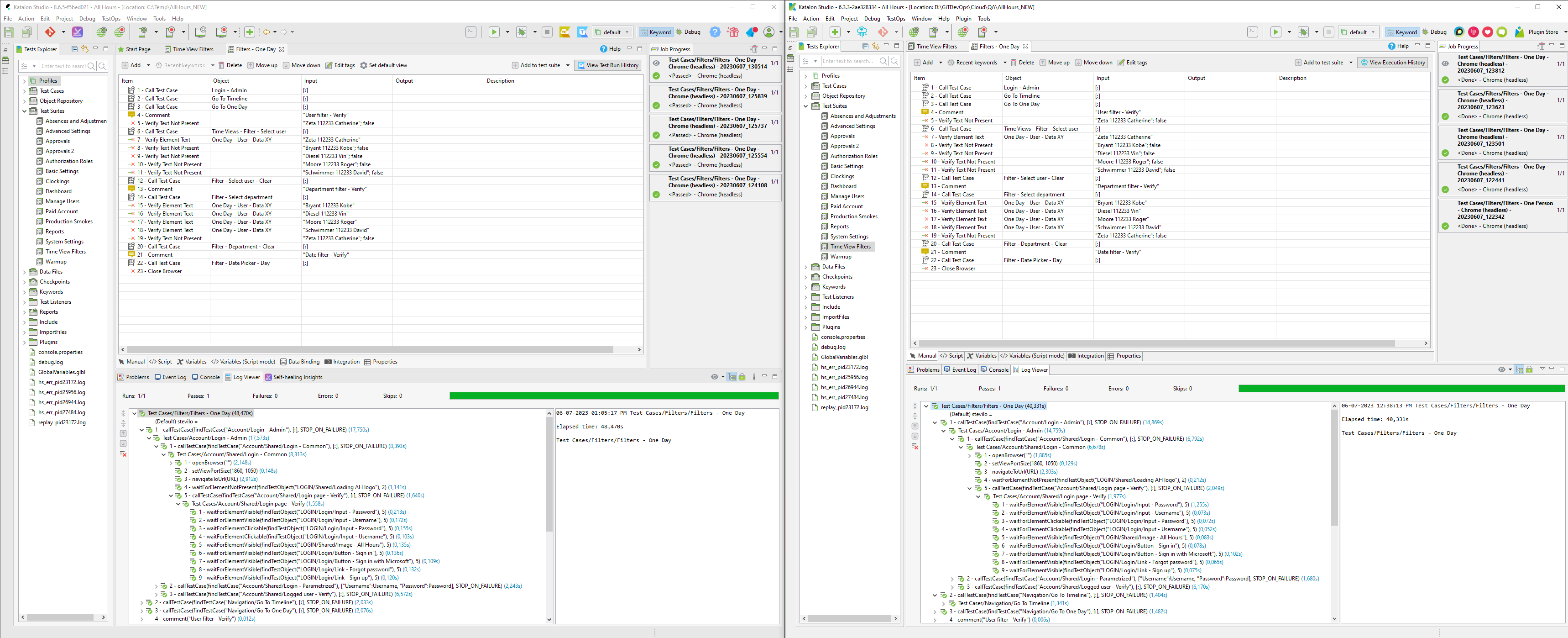Click the Self-healing purple icon in the left toolbar
The width and height of the screenshot is (1568, 638).
(77, 32)
